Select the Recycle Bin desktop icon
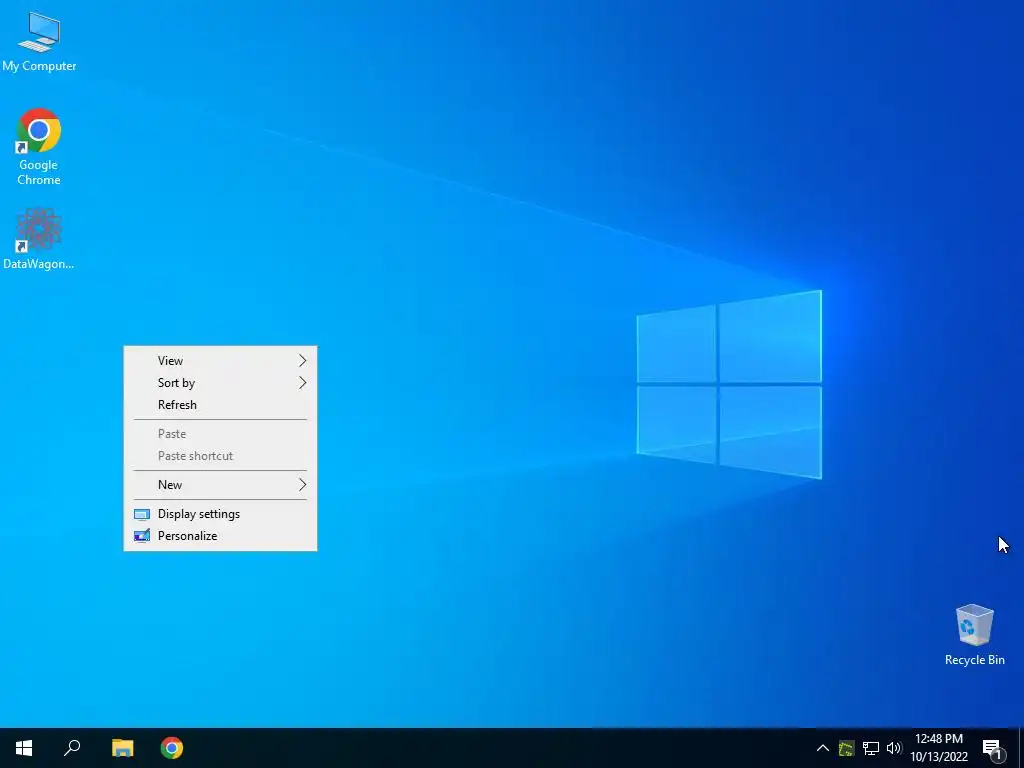This screenshot has width=1024, height=768. click(x=974, y=635)
